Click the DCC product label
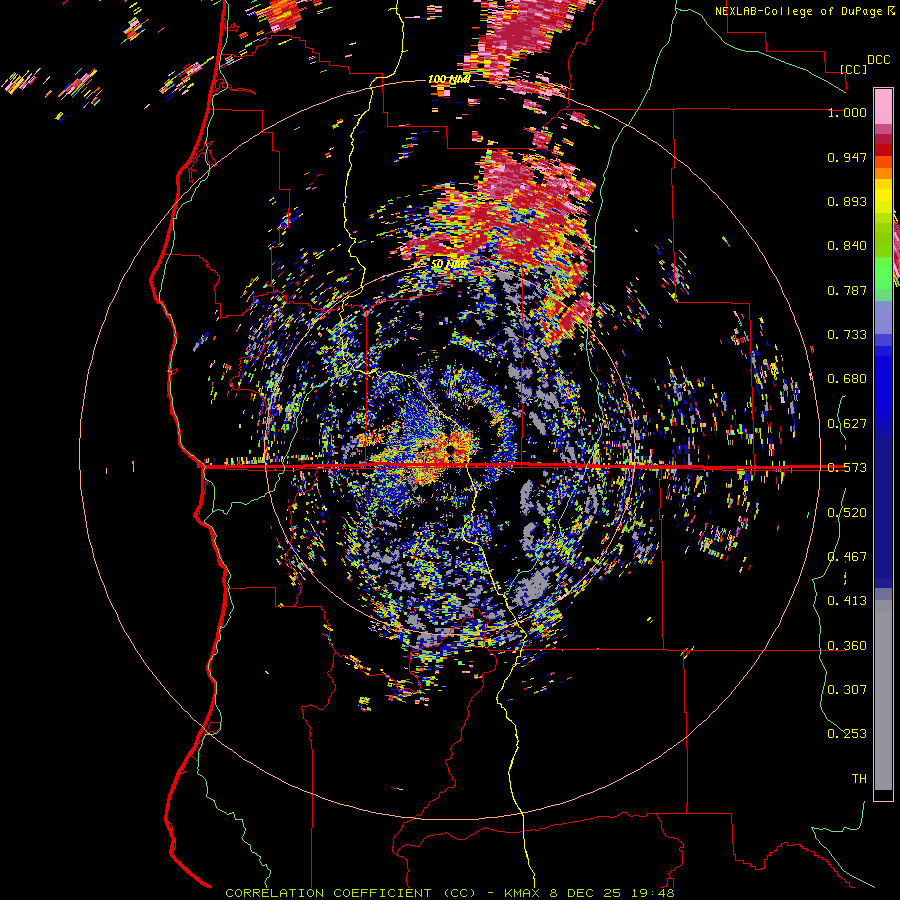Image resolution: width=900 pixels, height=900 pixels. (879, 60)
